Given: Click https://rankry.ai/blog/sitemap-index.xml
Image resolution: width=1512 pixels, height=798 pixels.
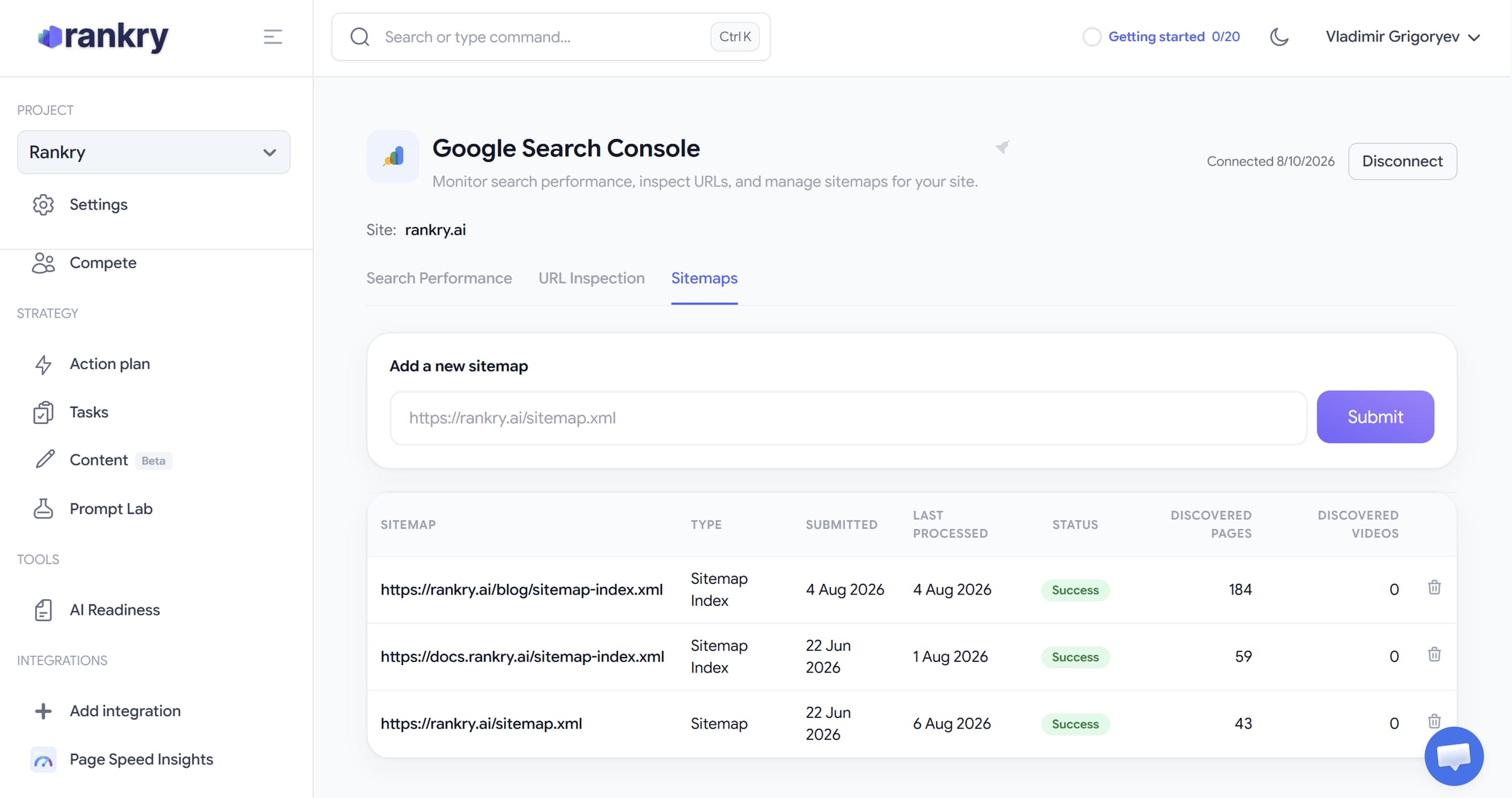Looking at the screenshot, I should [522, 590].
